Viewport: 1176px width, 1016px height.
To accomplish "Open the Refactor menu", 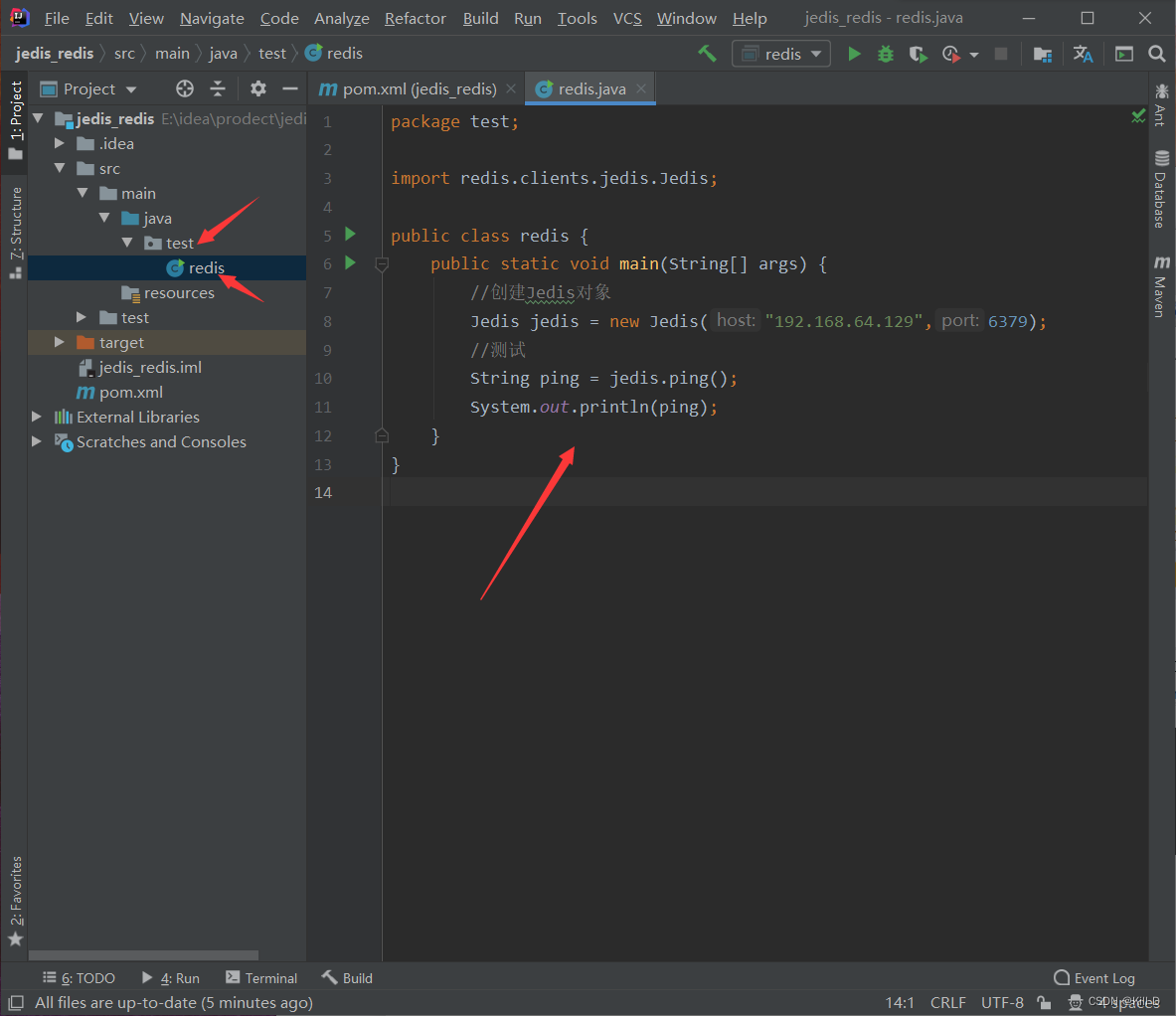I will click(x=416, y=18).
